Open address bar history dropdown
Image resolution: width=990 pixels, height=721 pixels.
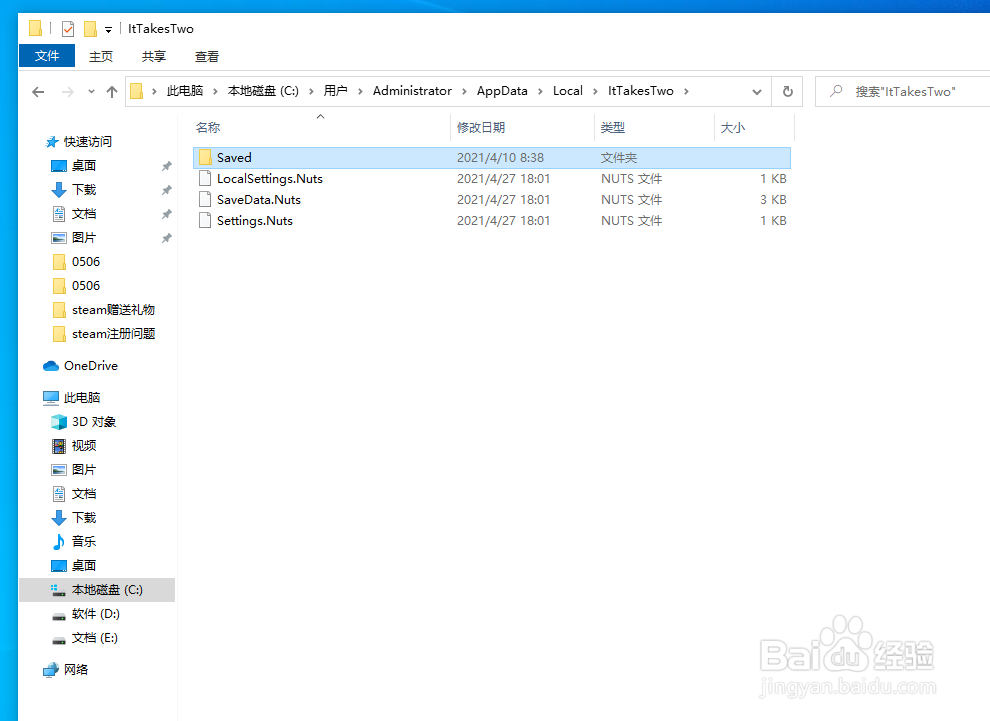pyautogui.click(x=756, y=92)
